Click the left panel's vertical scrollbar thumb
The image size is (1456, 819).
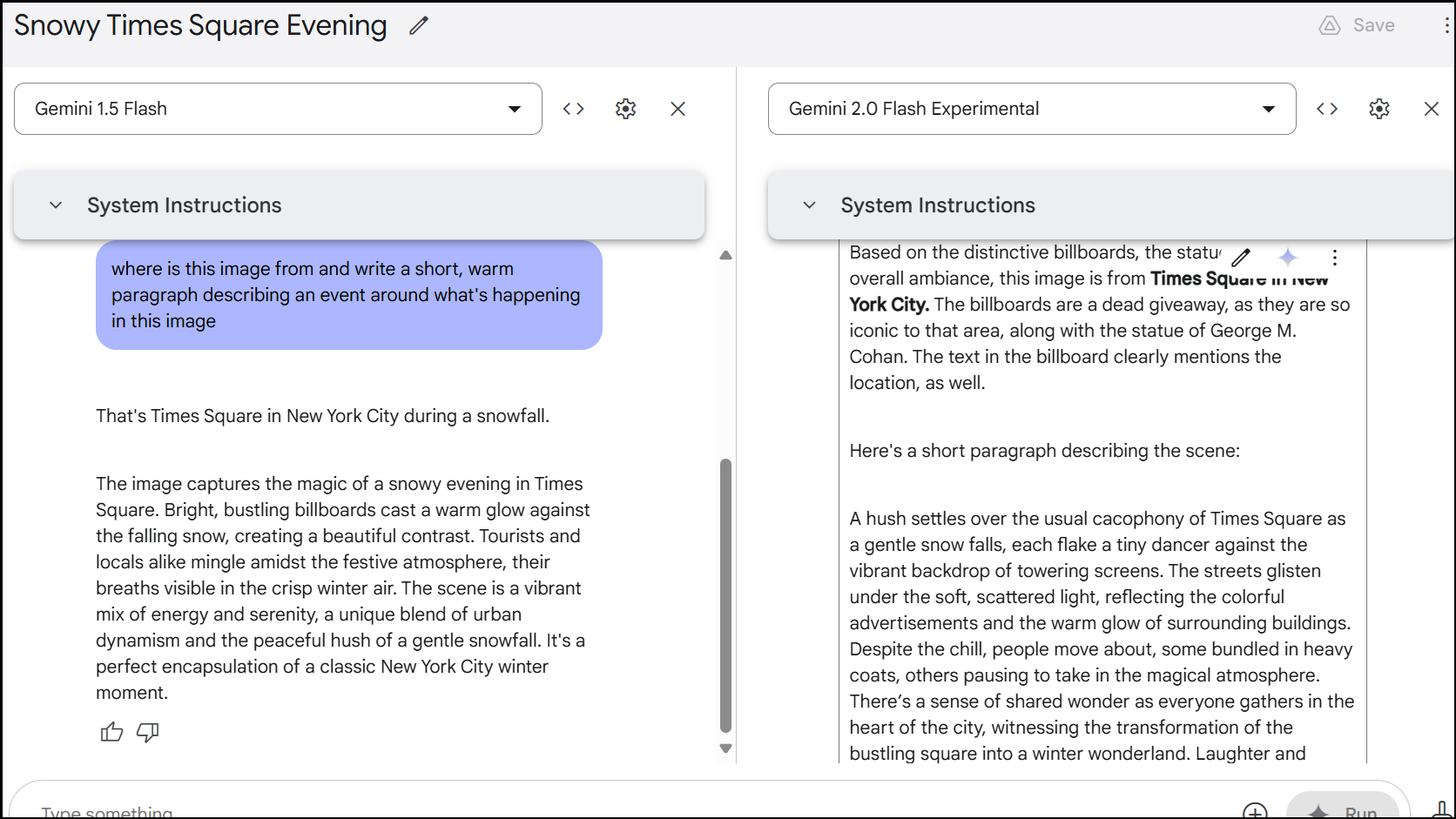[x=725, y=596]
